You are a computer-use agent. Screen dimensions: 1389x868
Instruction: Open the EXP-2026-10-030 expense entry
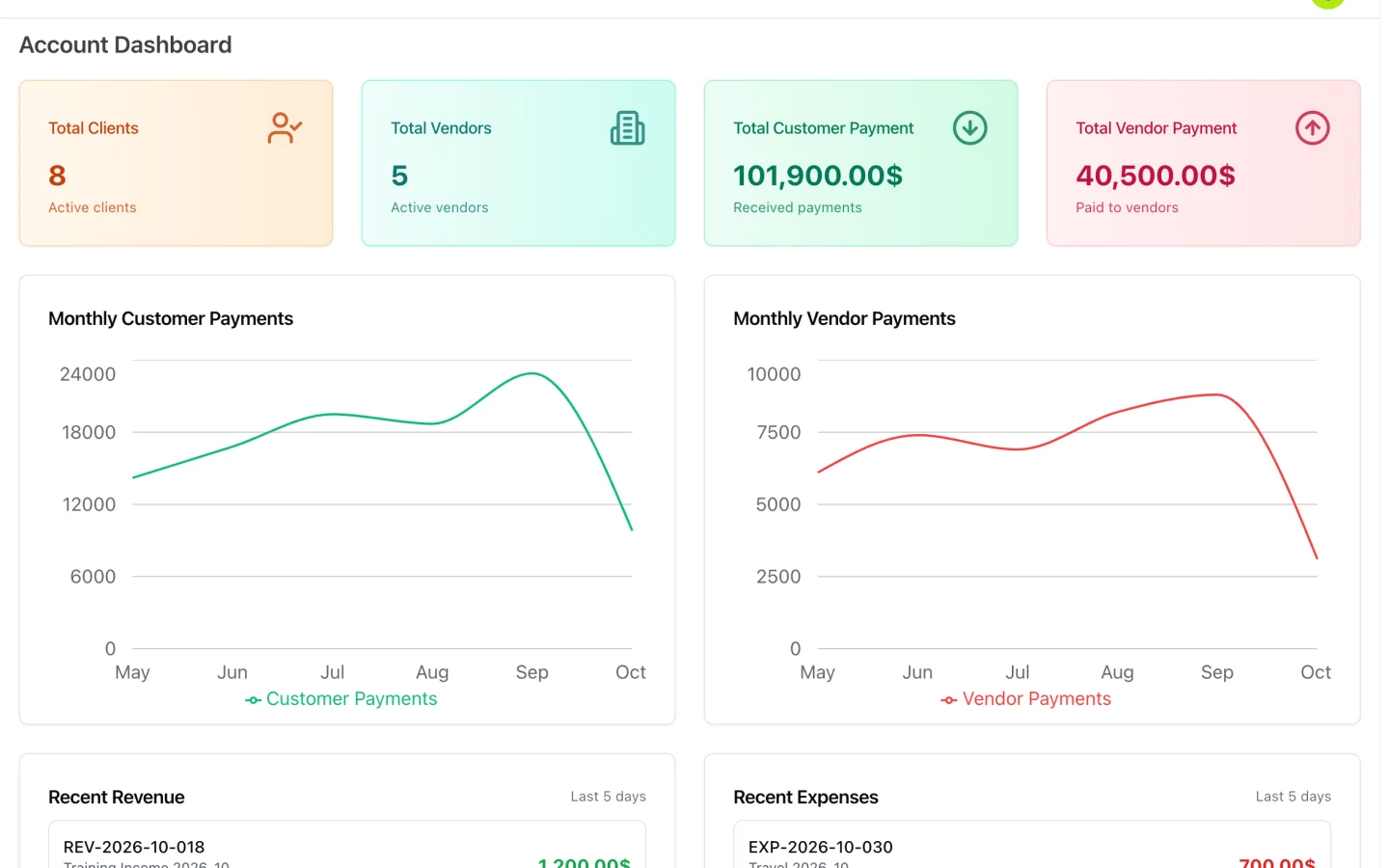coord(1032,847)
